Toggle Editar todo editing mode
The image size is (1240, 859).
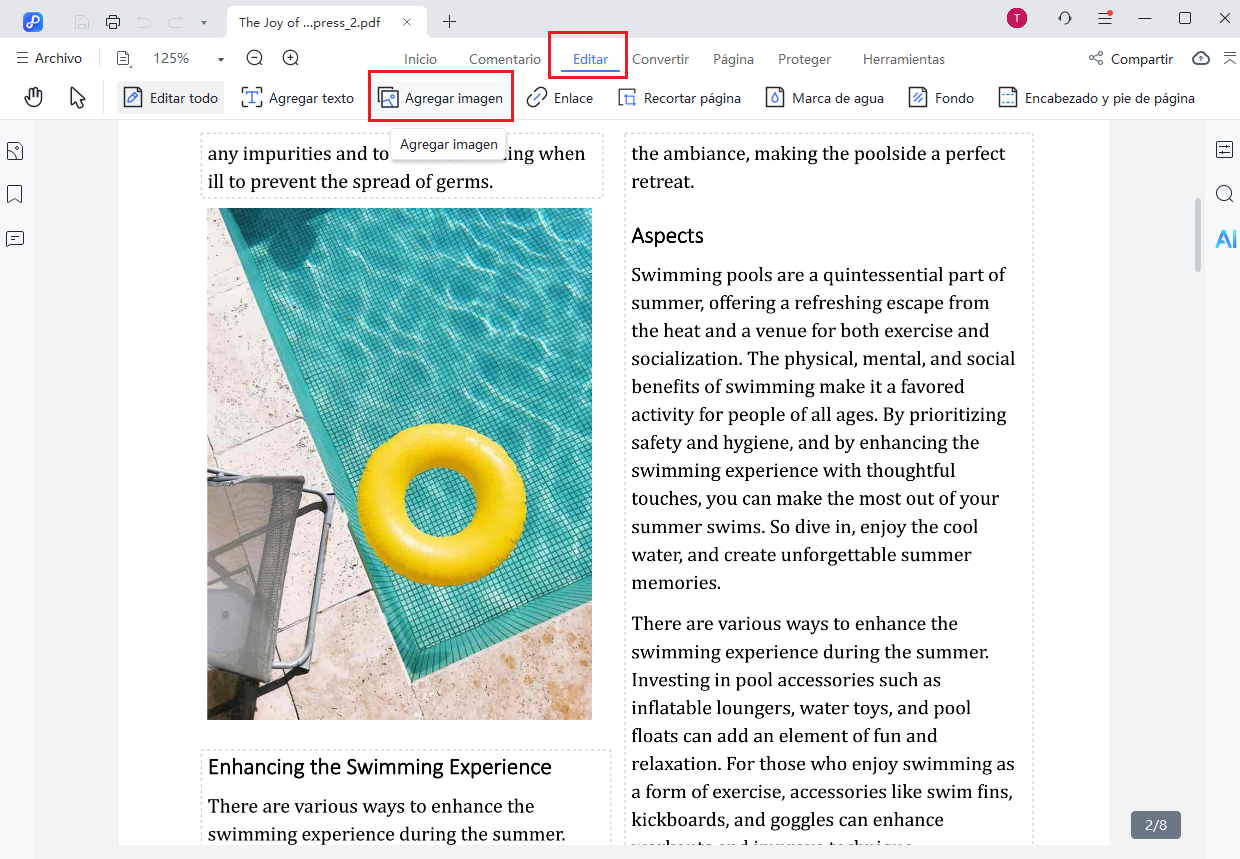pos(171,98)
